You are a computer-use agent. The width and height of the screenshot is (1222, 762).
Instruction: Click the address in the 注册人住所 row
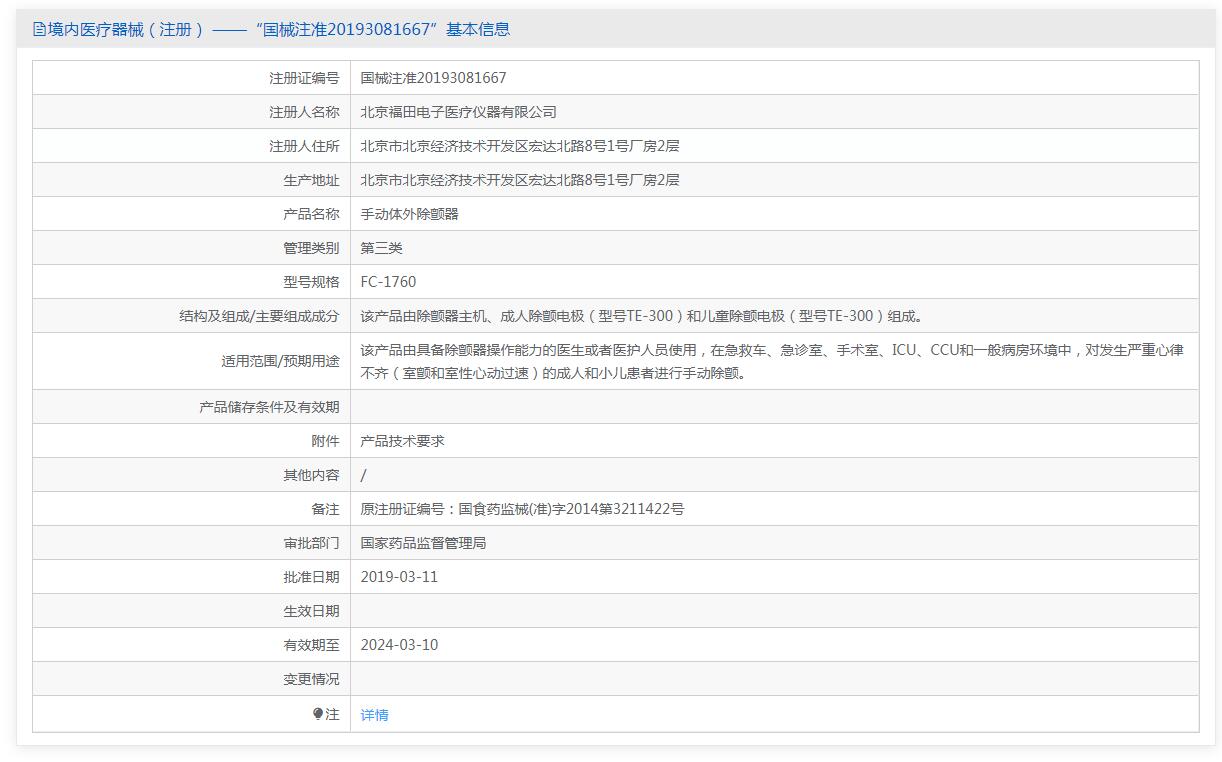click(519, 146)
